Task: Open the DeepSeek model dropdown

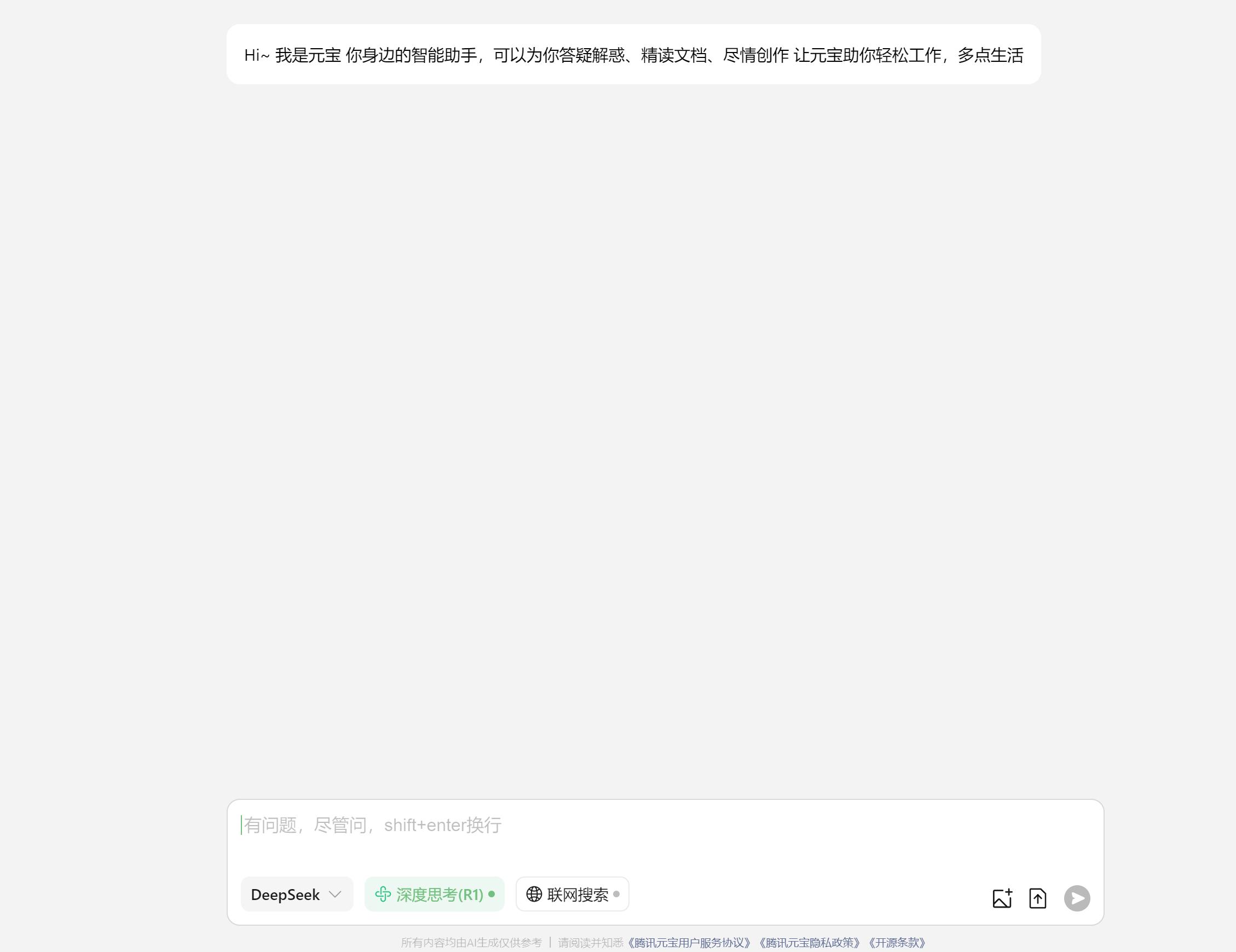Action: pos(297,895)
